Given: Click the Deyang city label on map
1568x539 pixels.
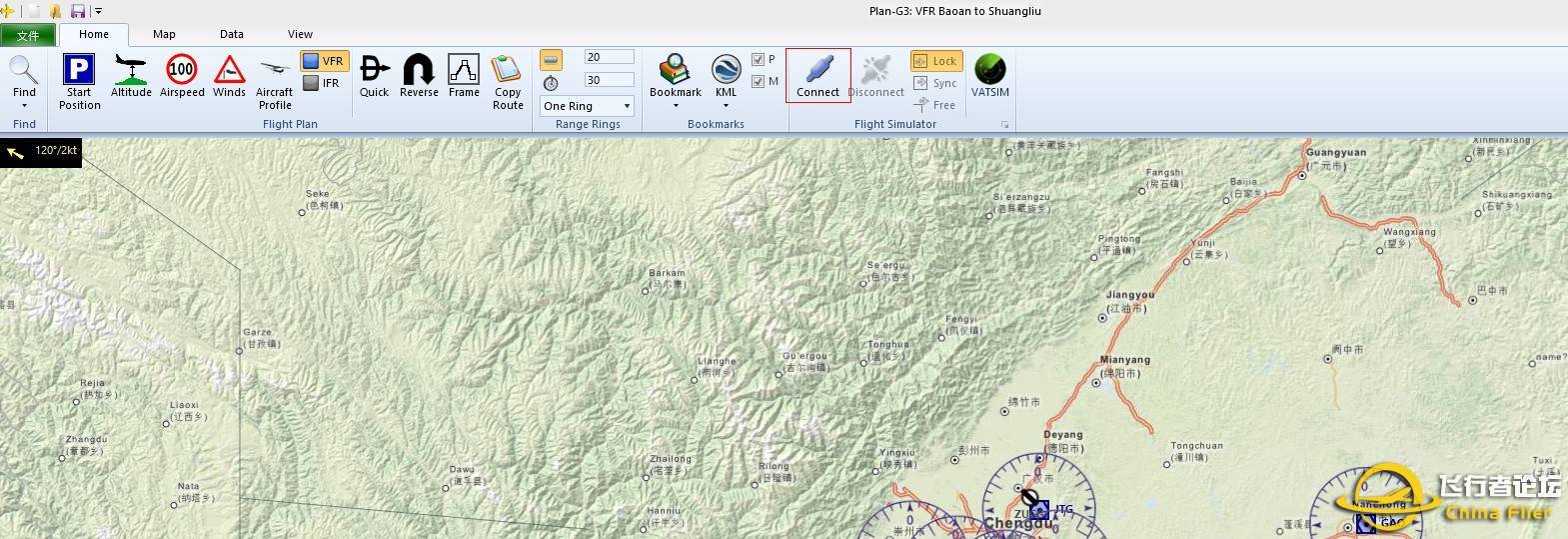Looking at the screenshot, I should [1063, 435].
